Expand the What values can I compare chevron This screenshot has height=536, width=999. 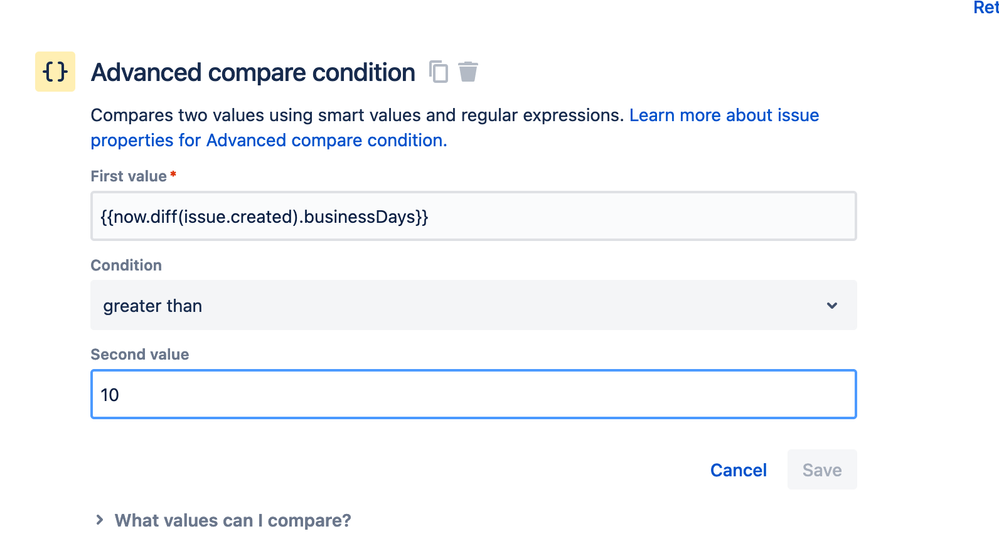tap(100, 520)
